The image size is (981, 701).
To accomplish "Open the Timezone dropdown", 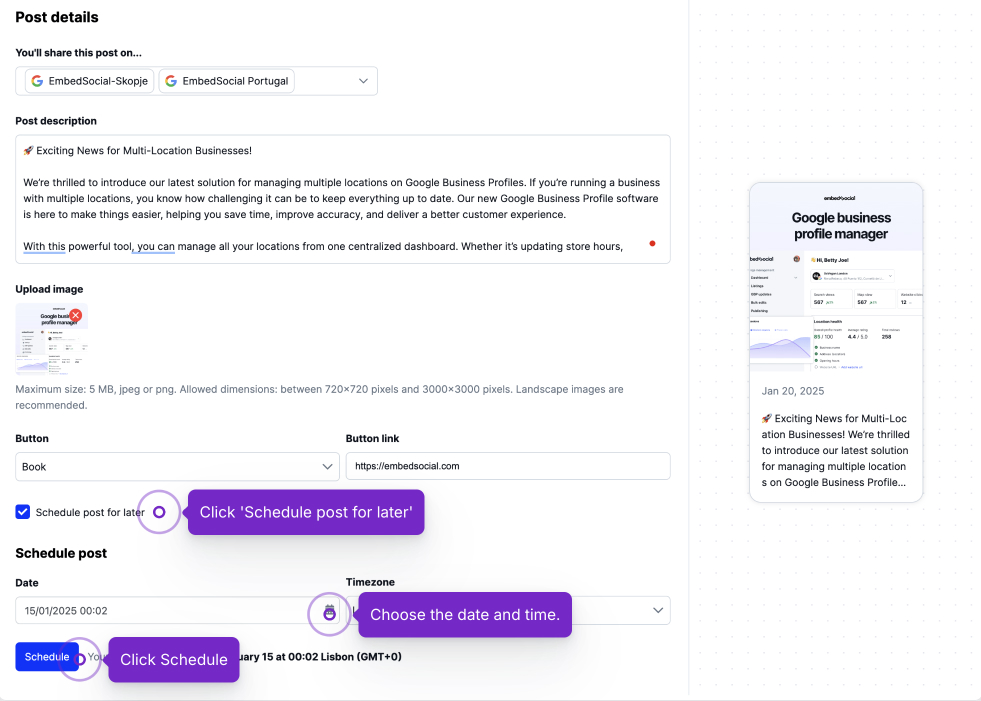I will pyautogui.click(x=508, y=610).
